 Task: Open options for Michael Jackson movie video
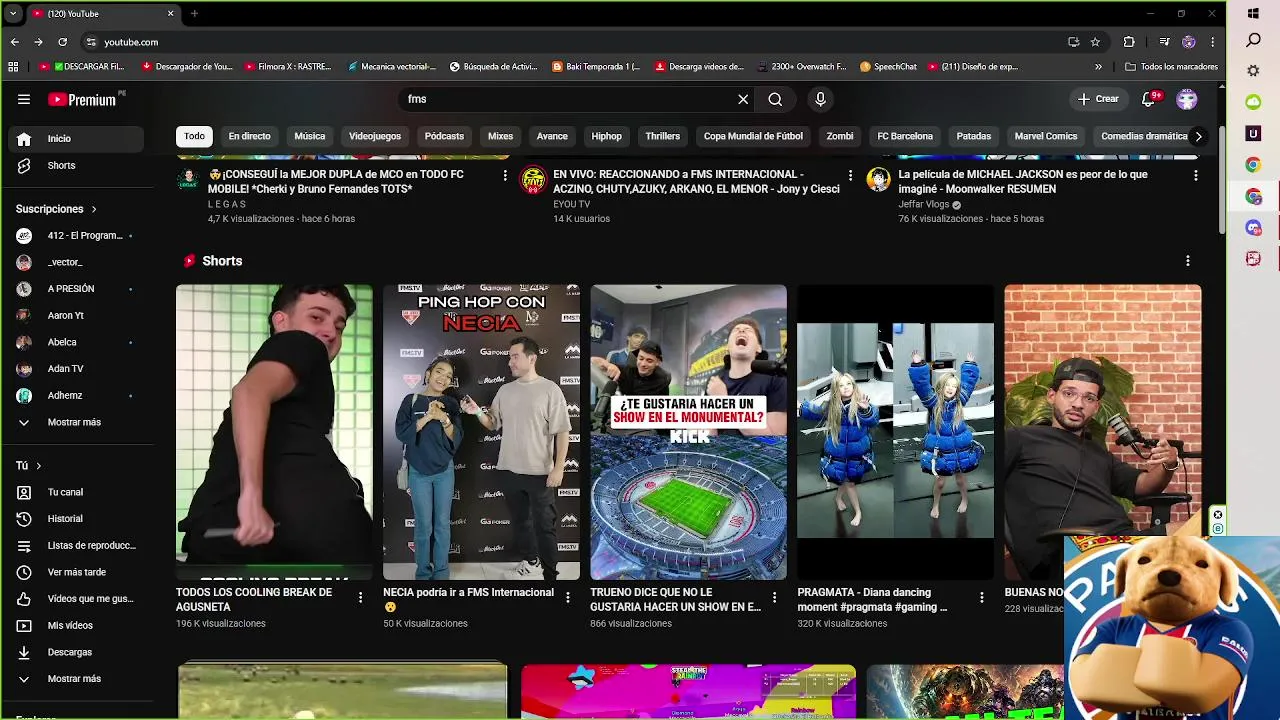1196,176
